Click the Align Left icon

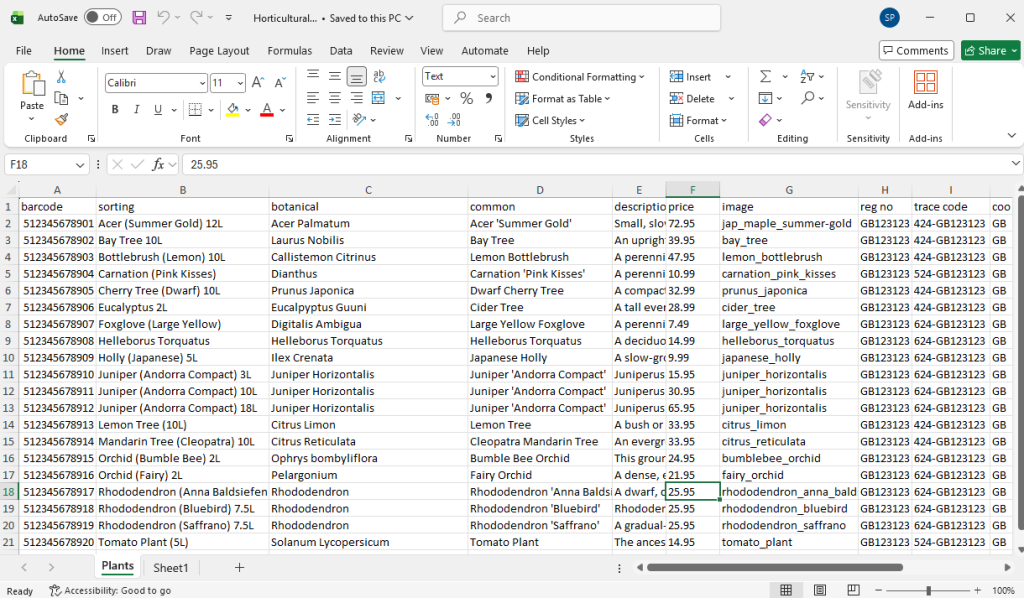313,98
